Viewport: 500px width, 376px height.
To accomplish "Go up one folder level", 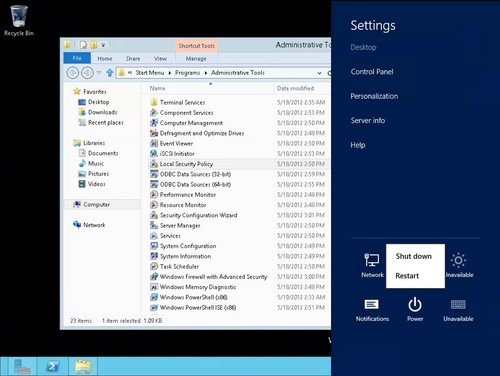I will pos(110,73).
